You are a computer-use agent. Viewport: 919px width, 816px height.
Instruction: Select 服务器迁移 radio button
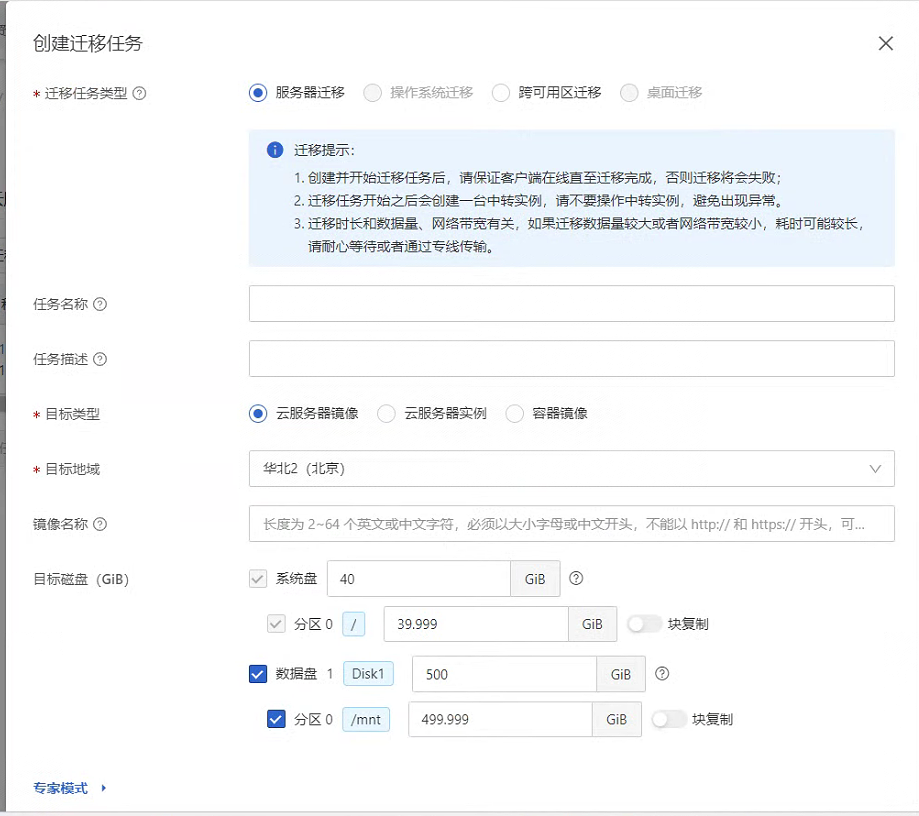click(x=258, y=93)
